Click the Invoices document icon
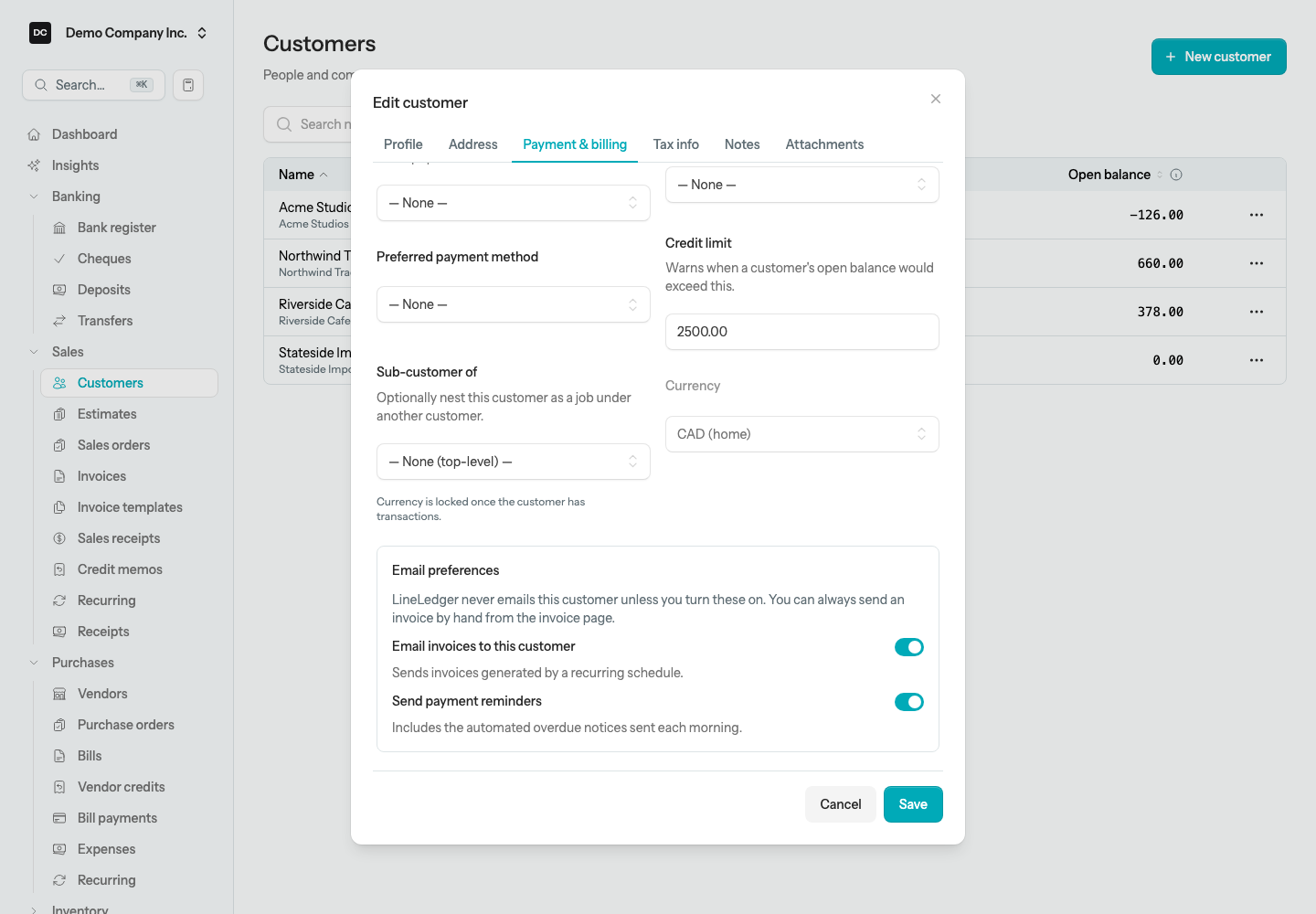 pyautogui.click(x=59, y=476)
